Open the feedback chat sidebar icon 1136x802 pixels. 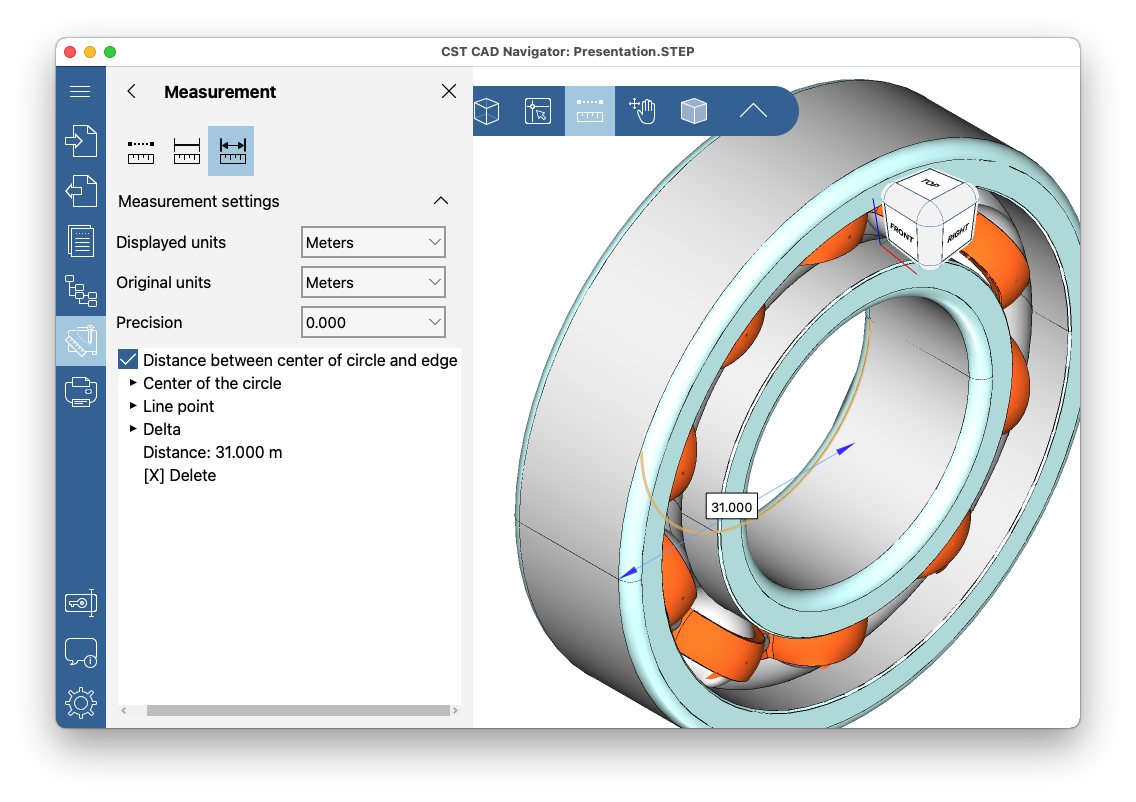pos(81,652)
